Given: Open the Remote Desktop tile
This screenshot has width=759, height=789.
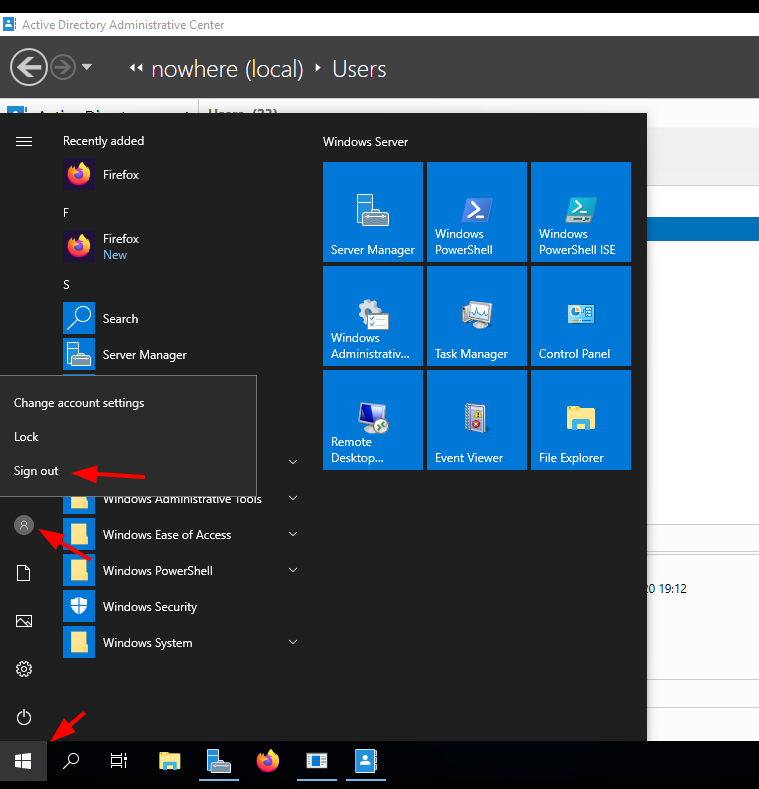Looking at the screenshot, I should point(372,420).
